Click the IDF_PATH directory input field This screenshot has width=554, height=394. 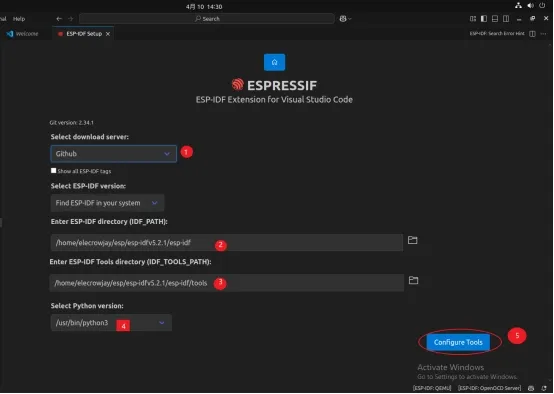(x=226, y=243)
